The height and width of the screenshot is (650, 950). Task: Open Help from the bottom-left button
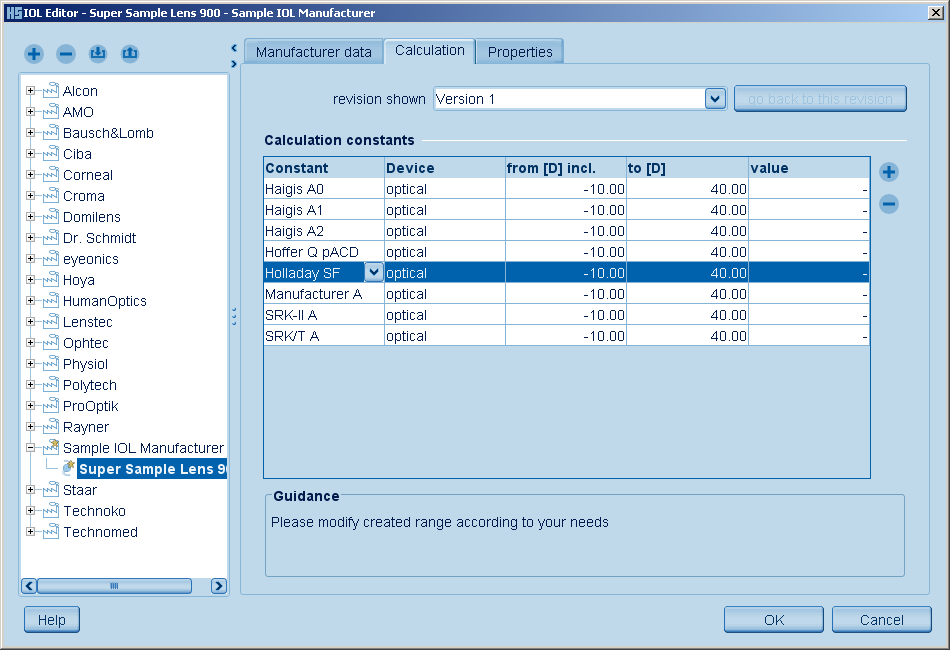tap(51, 619)
